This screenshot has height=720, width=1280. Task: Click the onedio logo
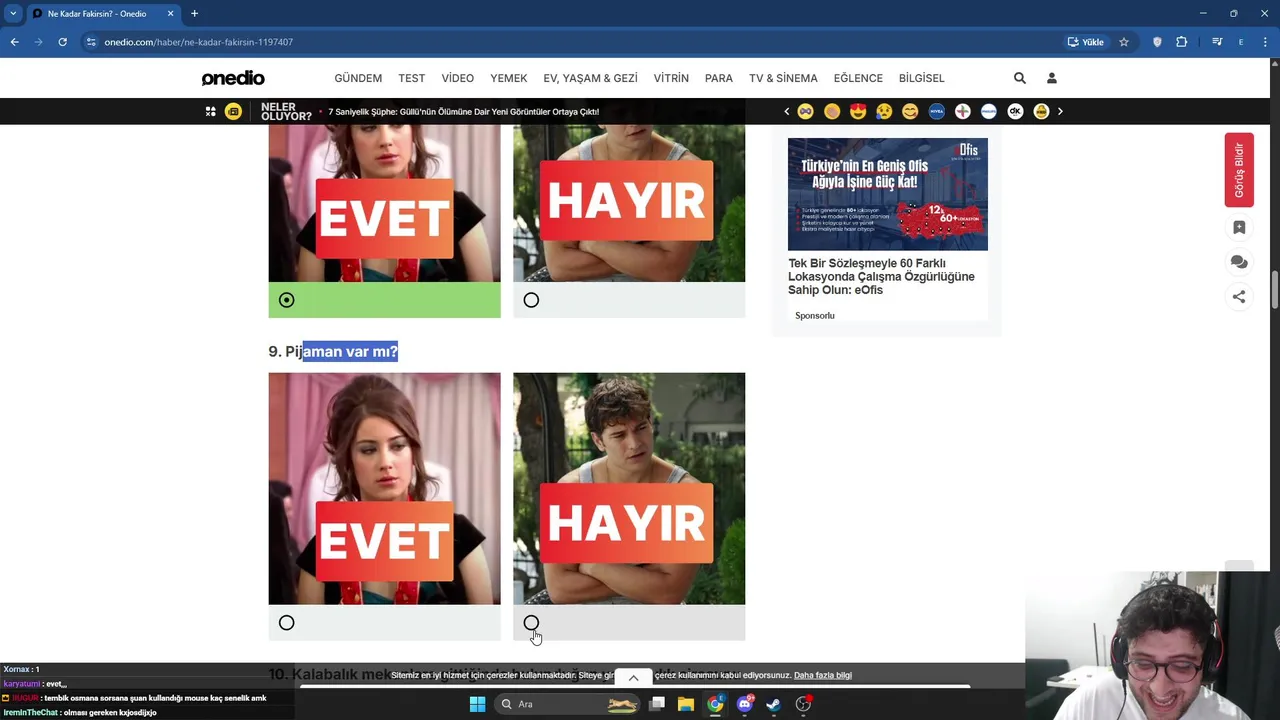pos(233,78)
